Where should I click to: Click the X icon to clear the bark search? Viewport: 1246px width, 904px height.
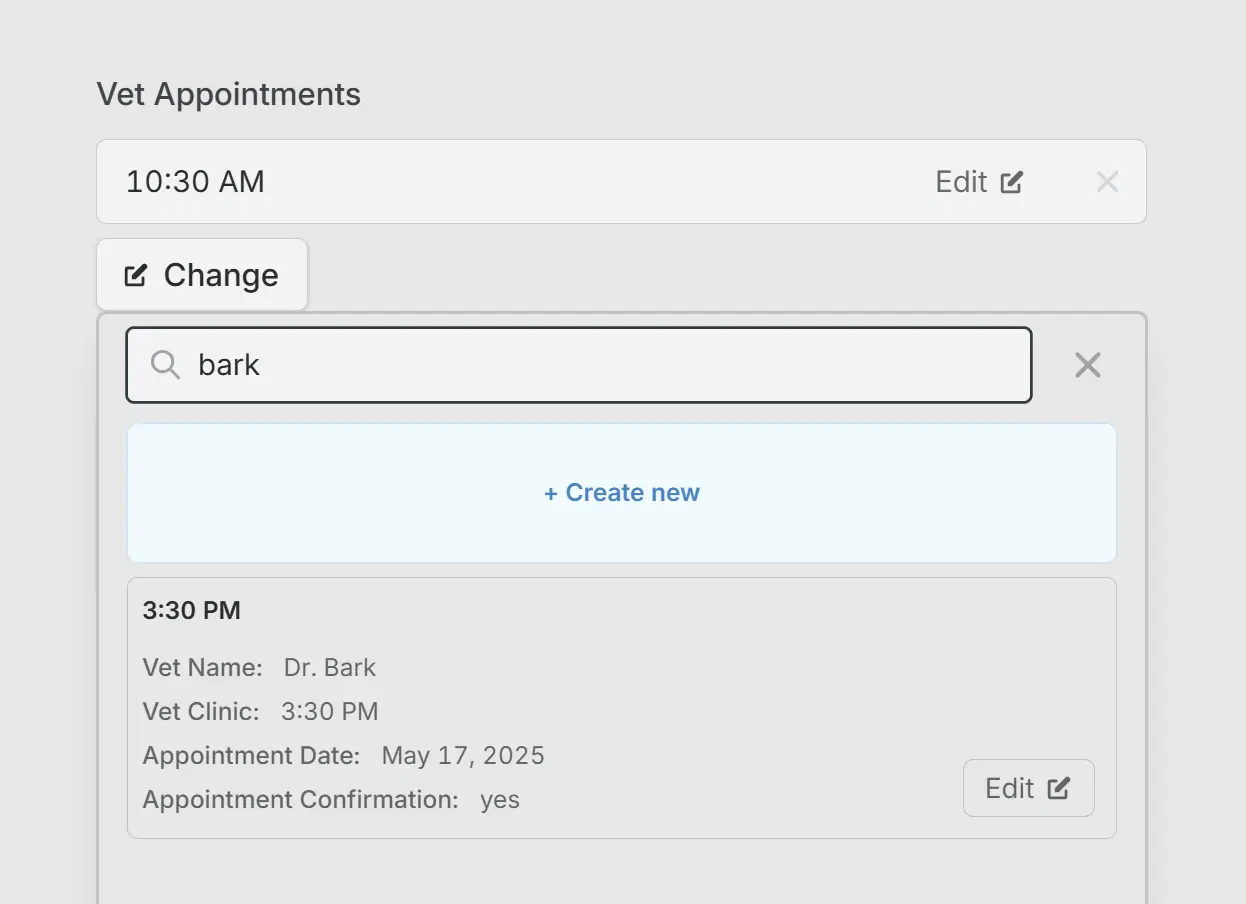(x=1087, y=365)
